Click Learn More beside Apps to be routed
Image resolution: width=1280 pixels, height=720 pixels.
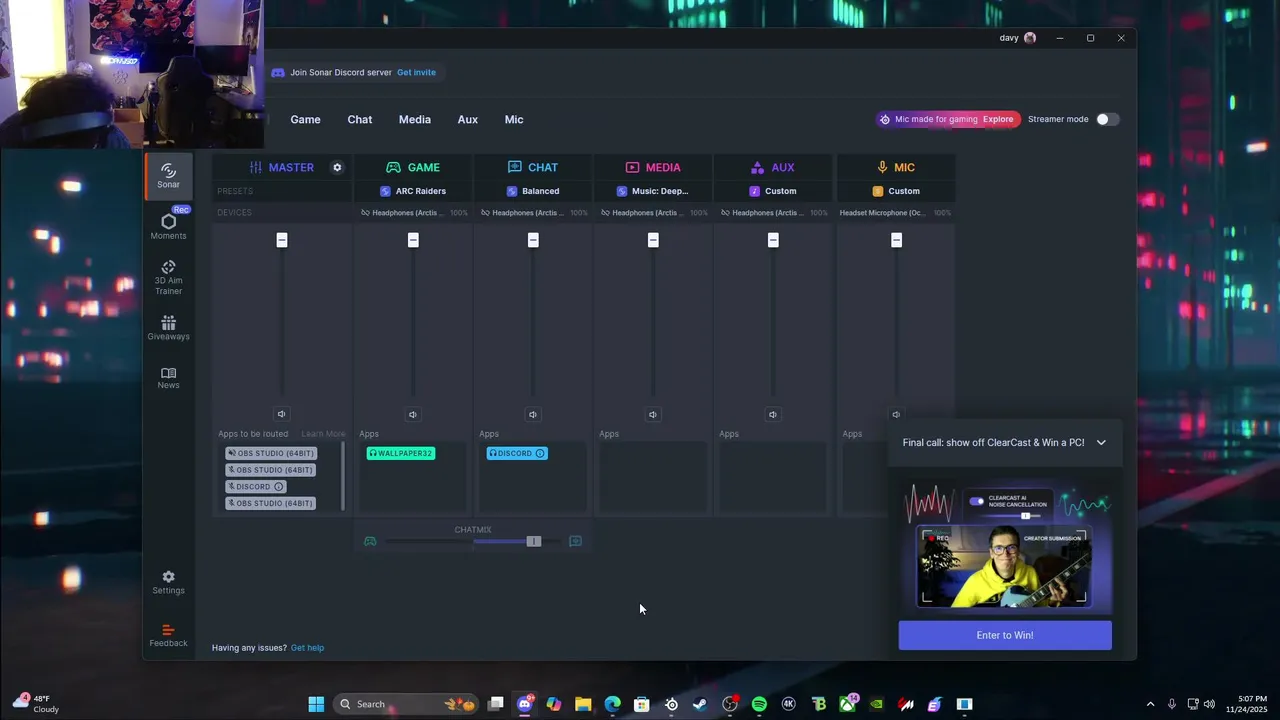tap(323, 434)
